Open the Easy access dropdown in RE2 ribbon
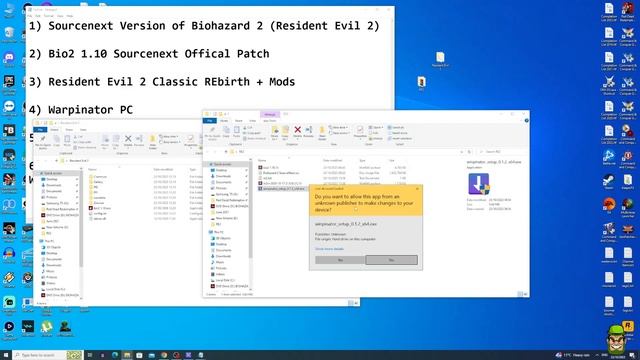640x360 pixels. coord(339,133)
